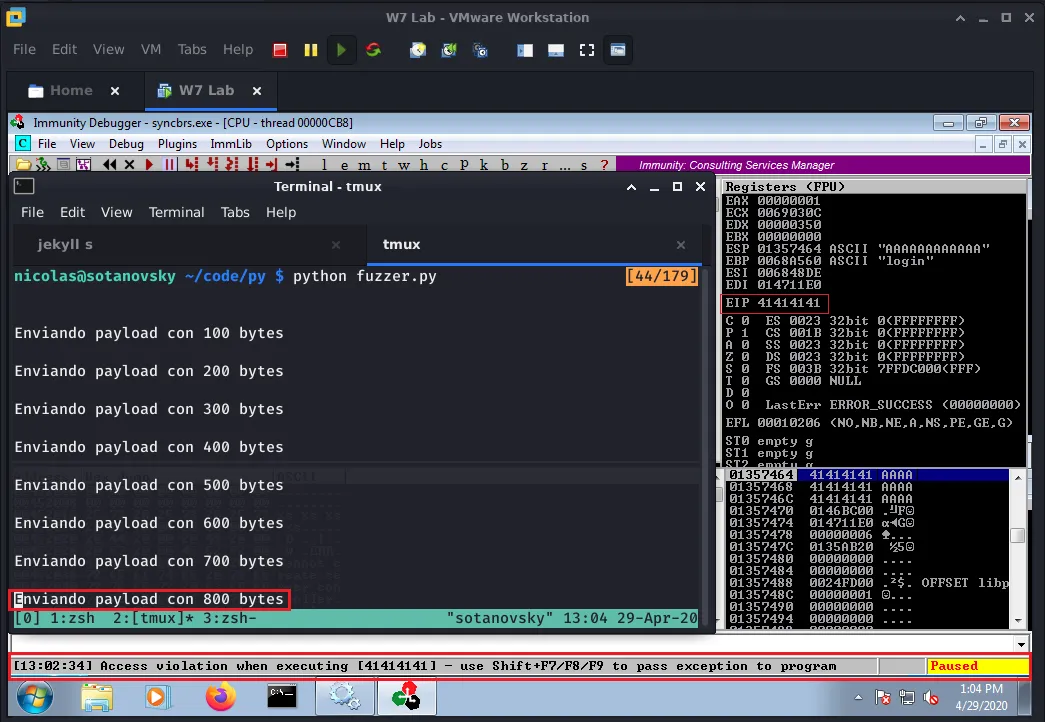Show memory map with 'm' button
Image resolution: width=1045 pixels, height=722 pixels.
click(364, 165)
